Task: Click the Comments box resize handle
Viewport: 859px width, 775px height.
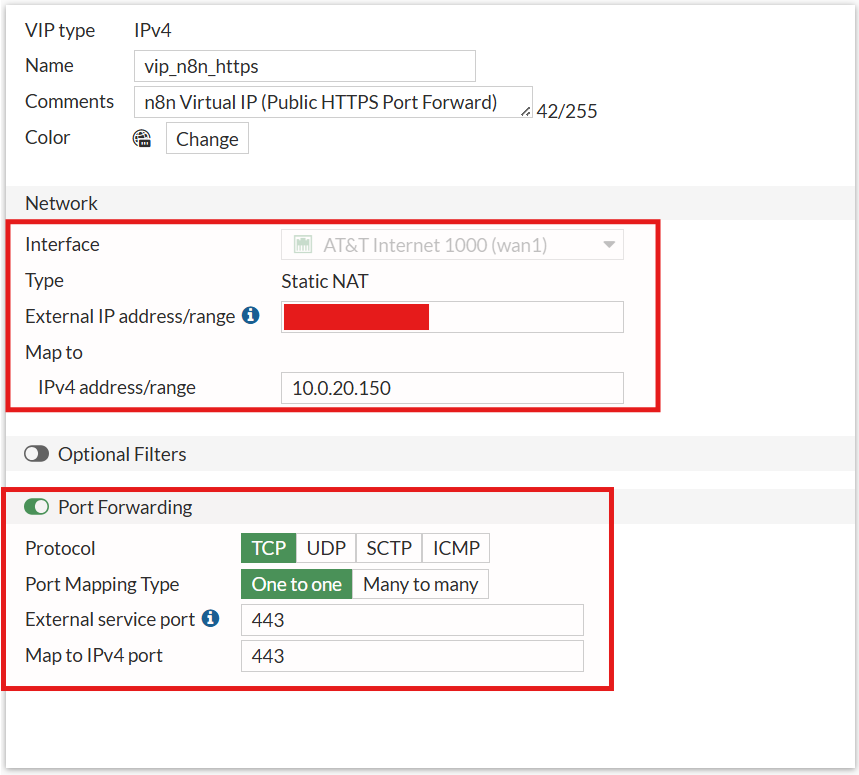Action: [527, 111]
